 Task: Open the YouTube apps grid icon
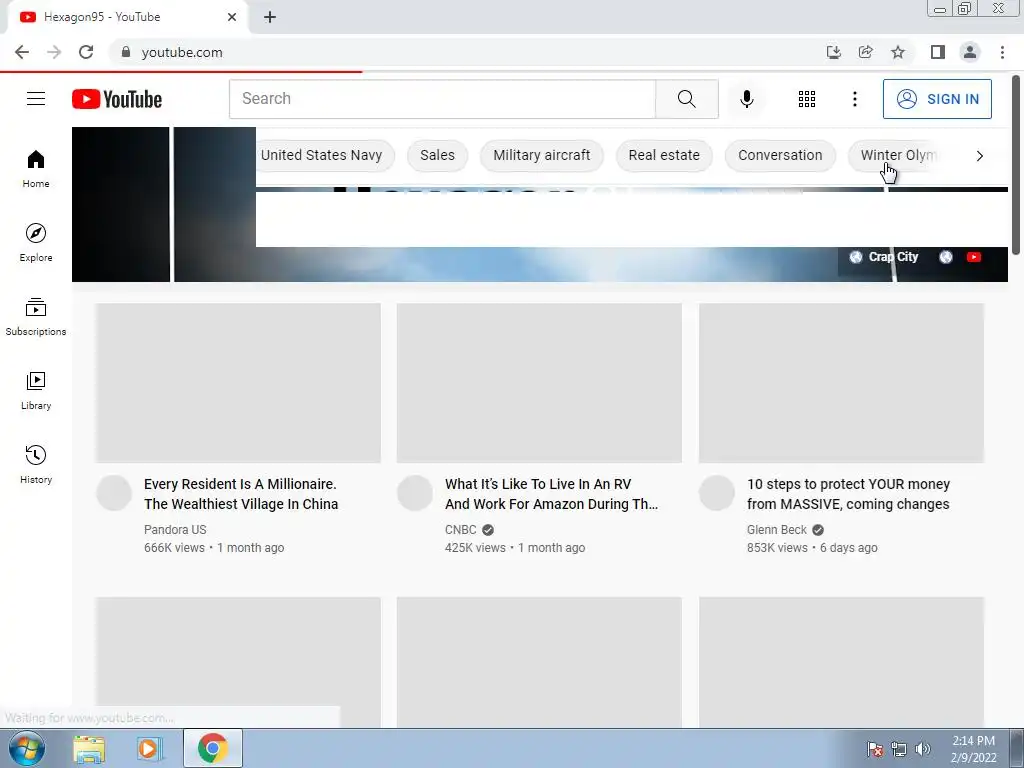(x=807, y=99)
